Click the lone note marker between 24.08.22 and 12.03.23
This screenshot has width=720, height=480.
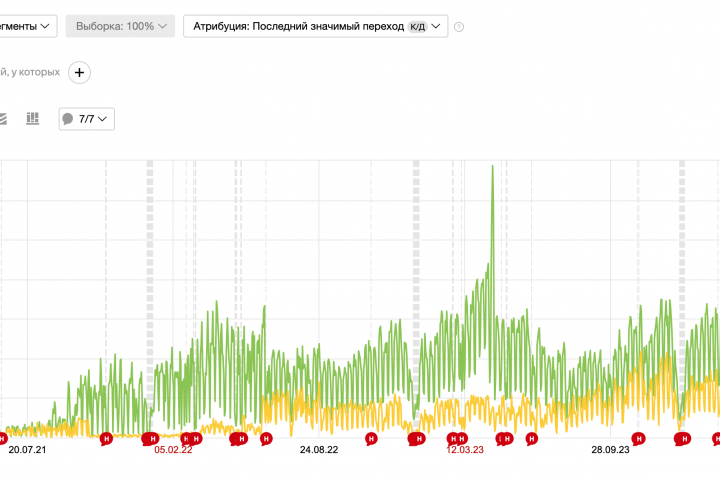pyautogui.click(x=371, y=439)
